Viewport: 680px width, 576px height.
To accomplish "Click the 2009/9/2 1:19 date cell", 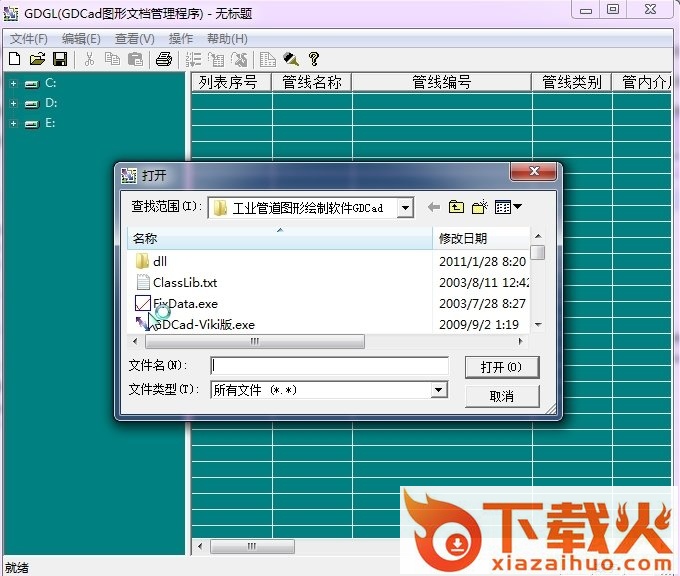I will [x=479, y=324].
